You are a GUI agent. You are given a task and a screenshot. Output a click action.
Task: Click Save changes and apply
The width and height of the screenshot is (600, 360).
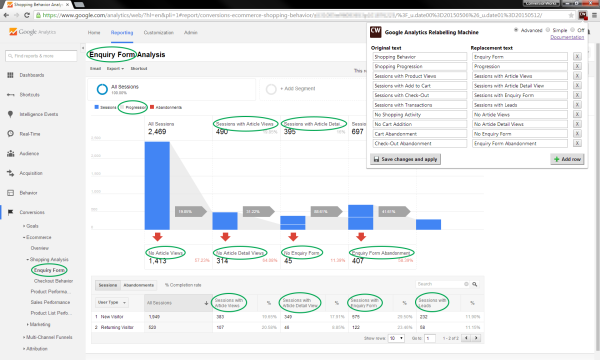[x=405, y=159]
